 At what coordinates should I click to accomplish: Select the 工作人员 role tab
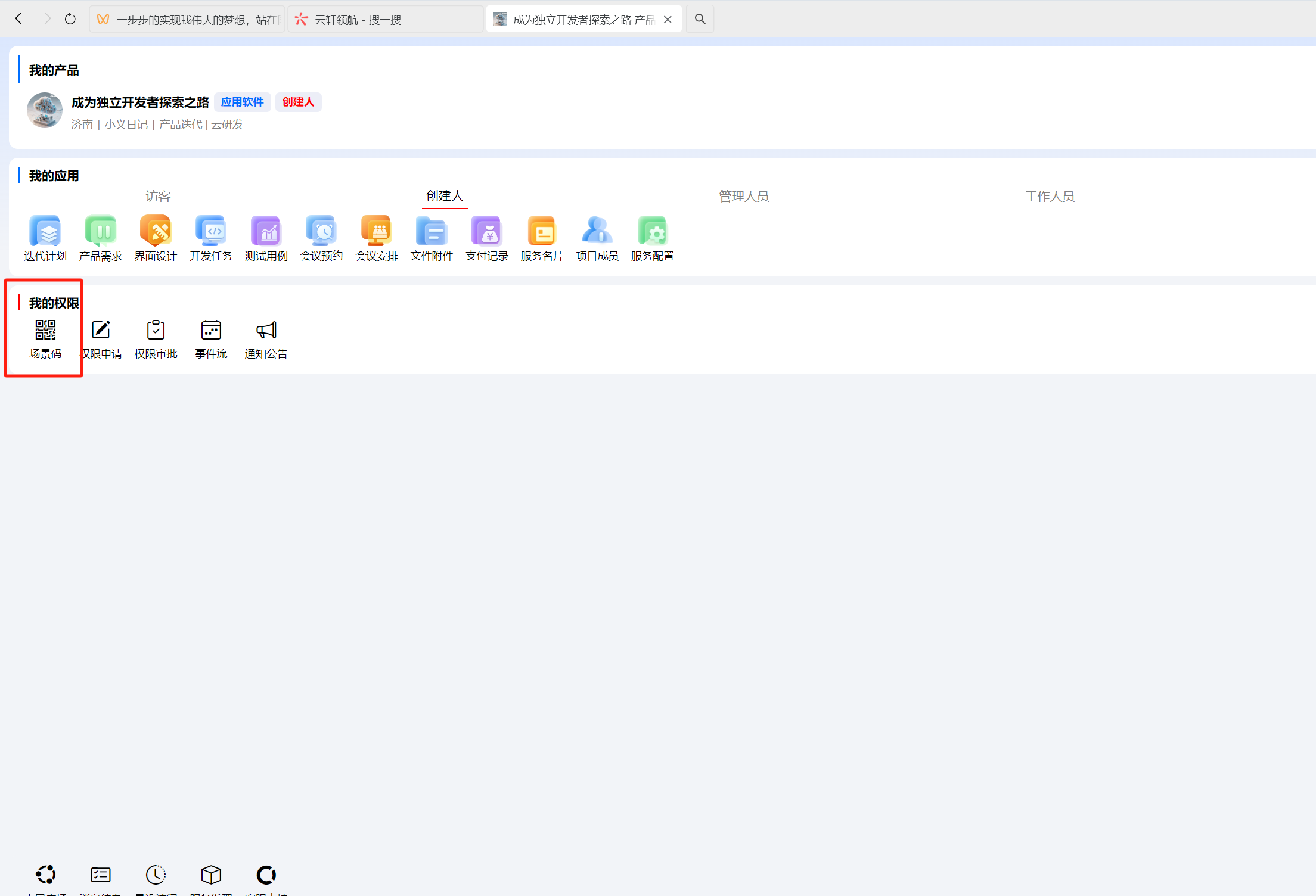[x=1050, y=196]
